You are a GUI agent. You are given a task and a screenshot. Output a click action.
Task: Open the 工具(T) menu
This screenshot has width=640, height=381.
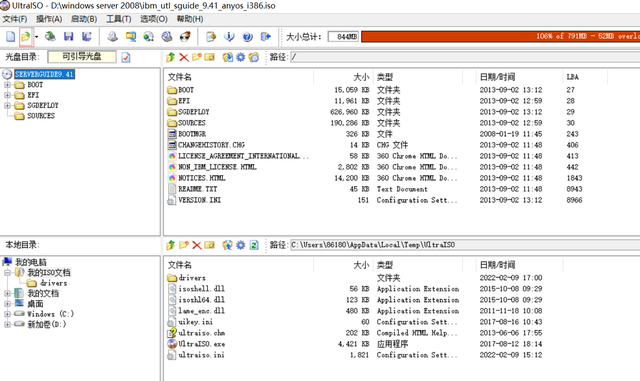[x=119, y=19]
